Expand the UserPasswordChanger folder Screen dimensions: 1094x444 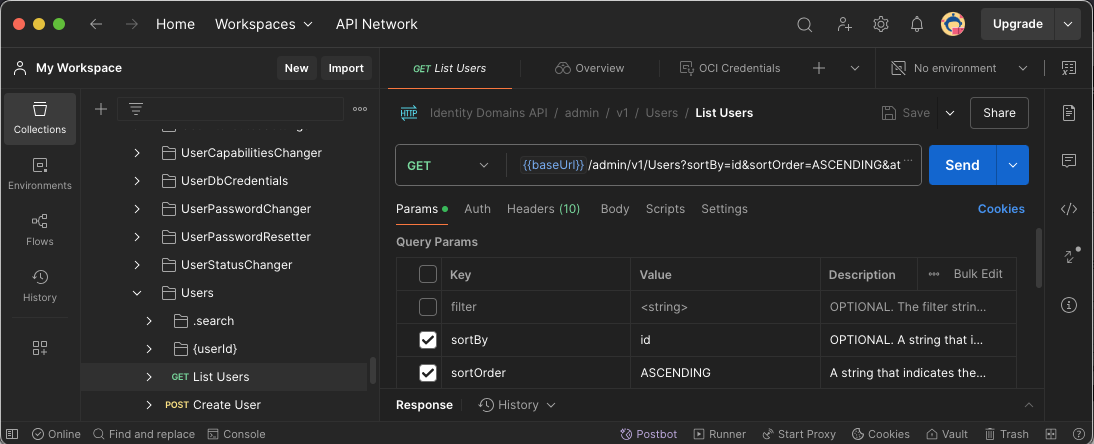pyautogui.click(x=137, y=209)
